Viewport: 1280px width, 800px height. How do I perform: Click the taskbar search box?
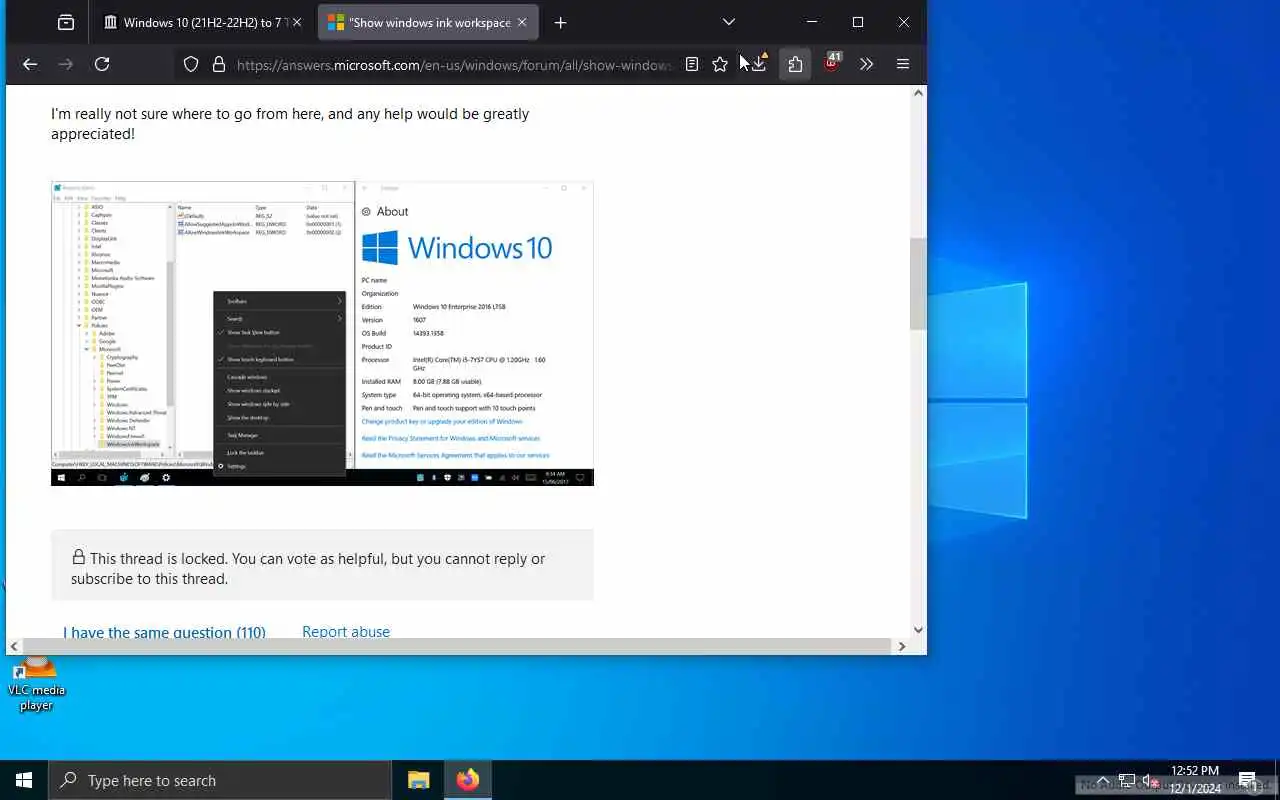pos(220,780)
